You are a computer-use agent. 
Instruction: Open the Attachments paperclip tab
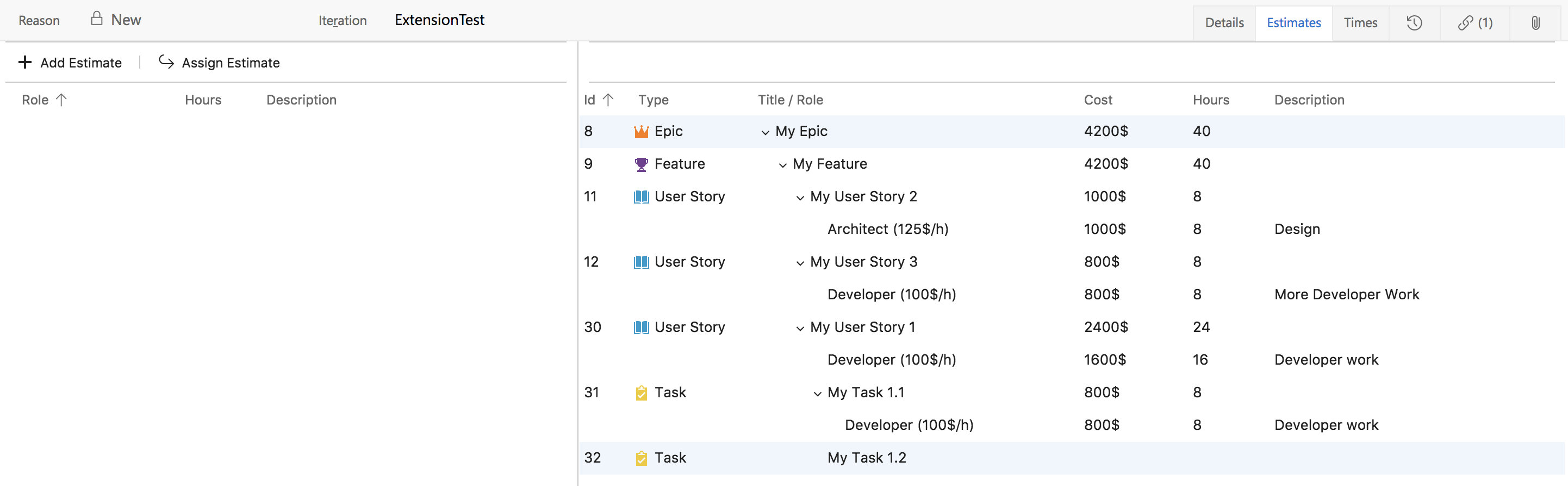pyautogui.click(x=1535, y=23)
